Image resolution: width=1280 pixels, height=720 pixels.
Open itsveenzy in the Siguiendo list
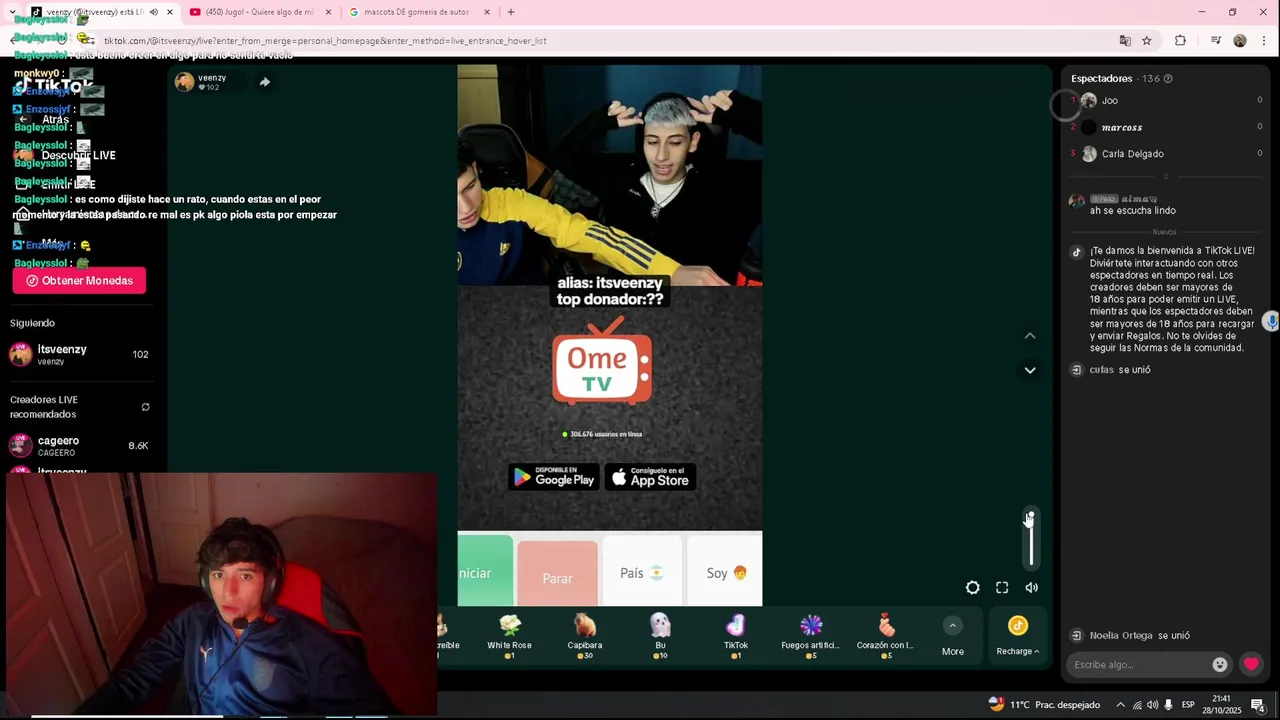click(x=79, y=354)
